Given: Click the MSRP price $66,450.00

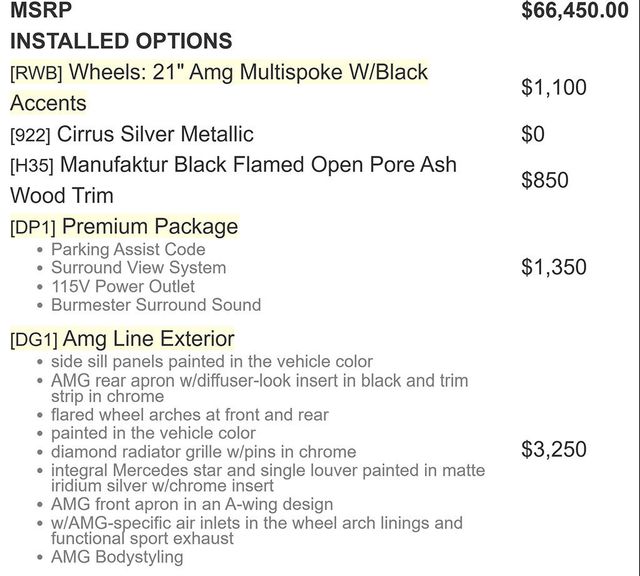Looking at the screenshot, I should click(575, 11).
